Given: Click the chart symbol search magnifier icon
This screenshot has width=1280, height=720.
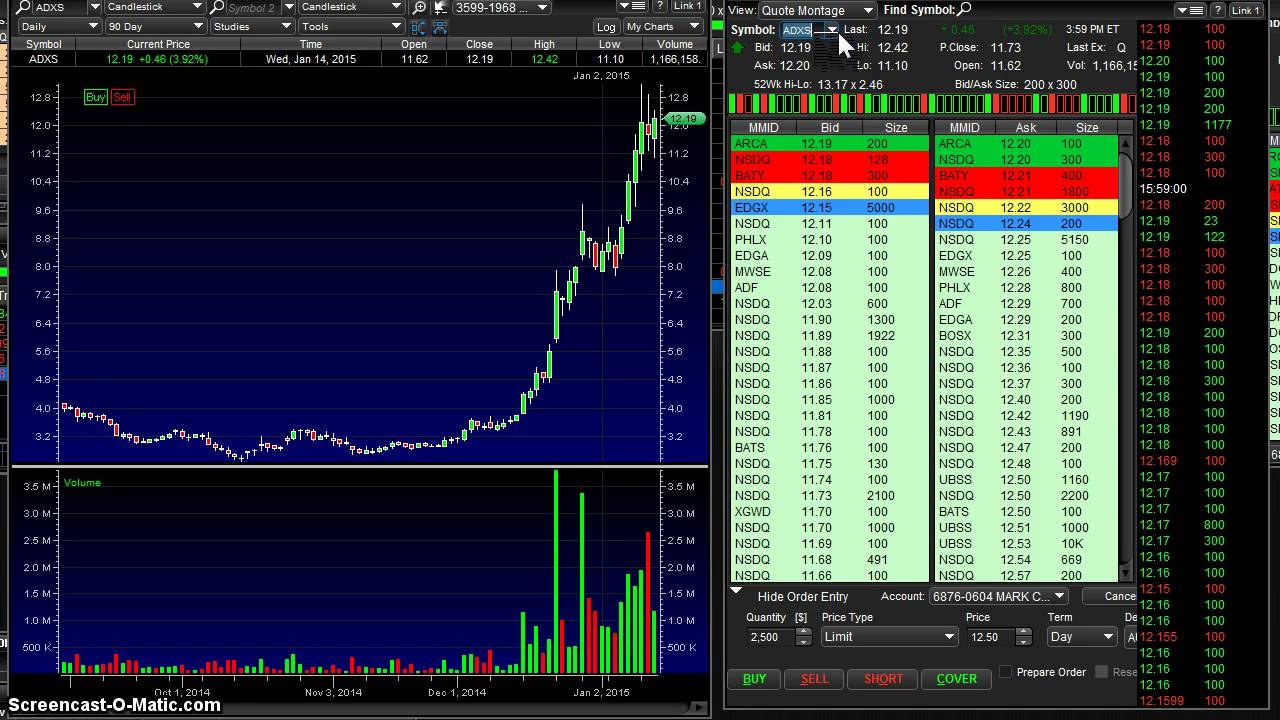Looking at the screenshot, I should pos(22,7).
